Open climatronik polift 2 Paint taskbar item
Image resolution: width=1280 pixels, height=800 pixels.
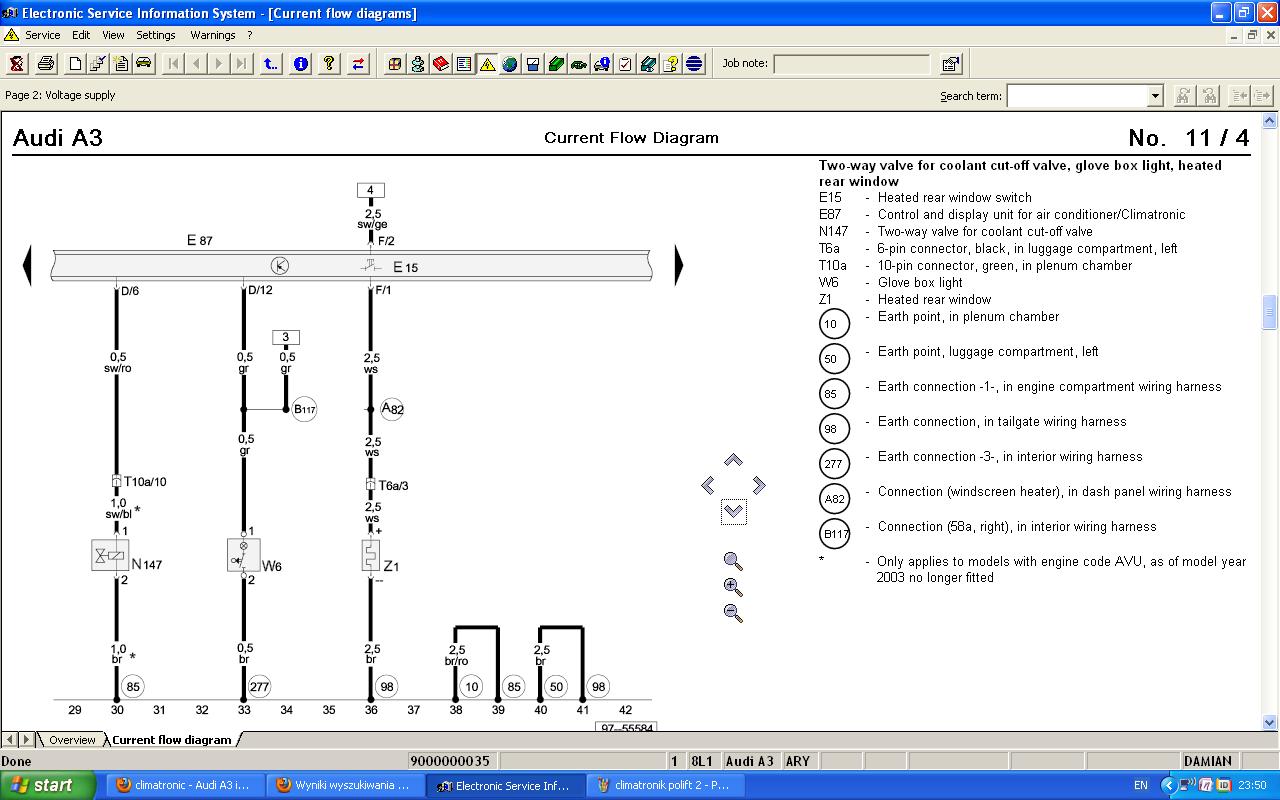coord(664,785)
